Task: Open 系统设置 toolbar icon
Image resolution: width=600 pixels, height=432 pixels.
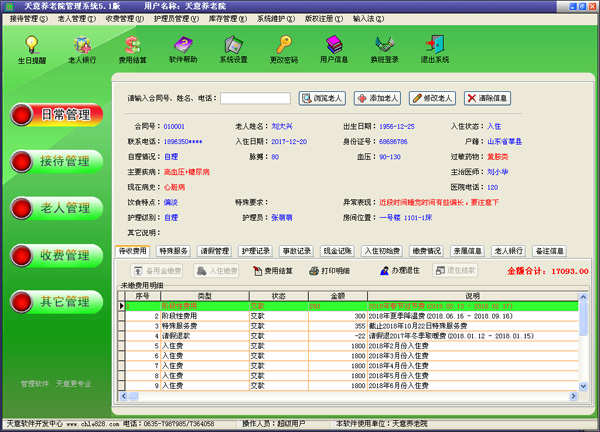Action: pos(233,47)
